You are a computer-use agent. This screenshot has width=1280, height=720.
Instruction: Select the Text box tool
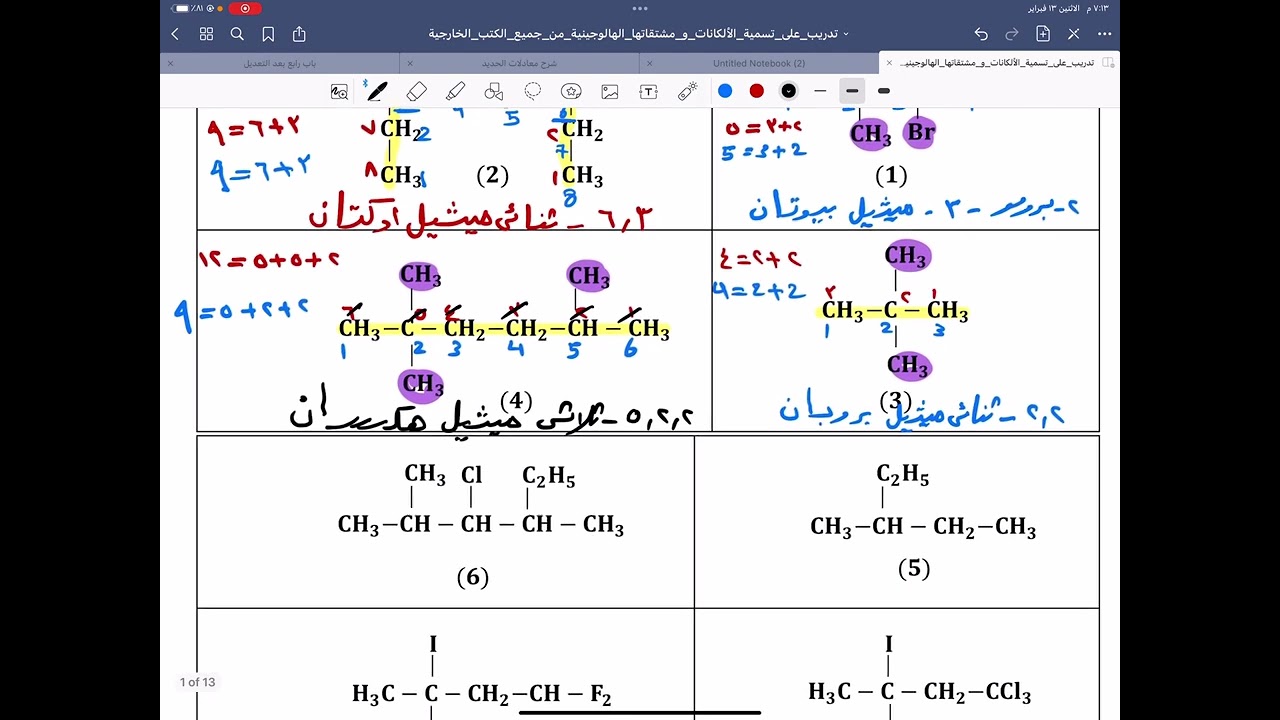click(648, 91)
